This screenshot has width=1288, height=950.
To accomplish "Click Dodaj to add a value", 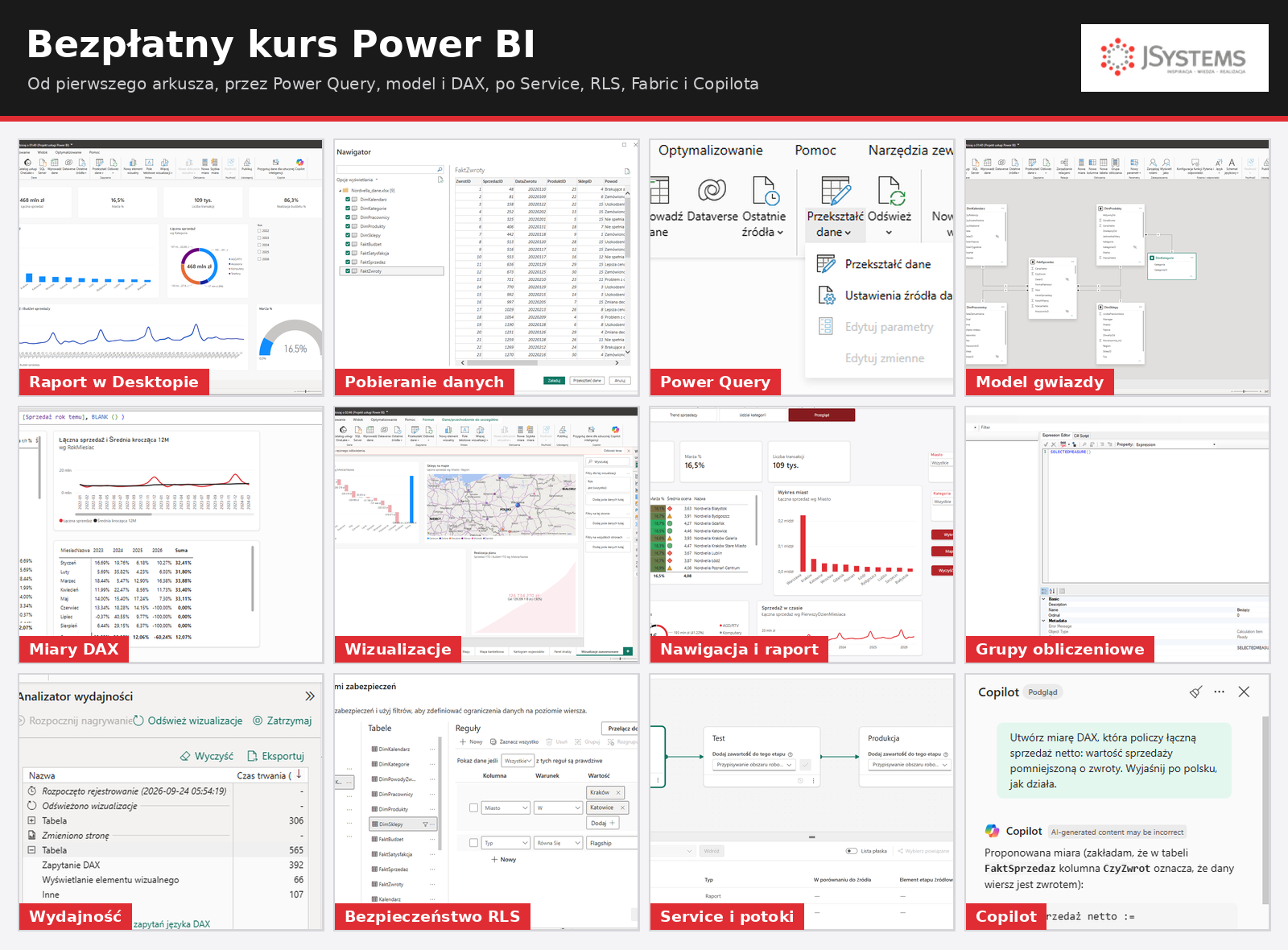I will [x=603, y=823].
